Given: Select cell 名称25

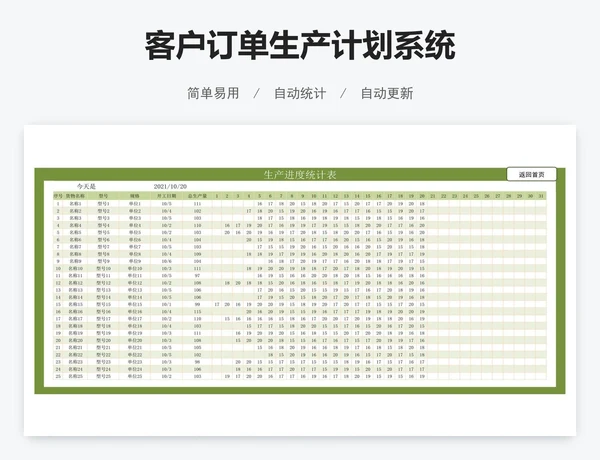Looking at the screenshot, I should 75,376.
